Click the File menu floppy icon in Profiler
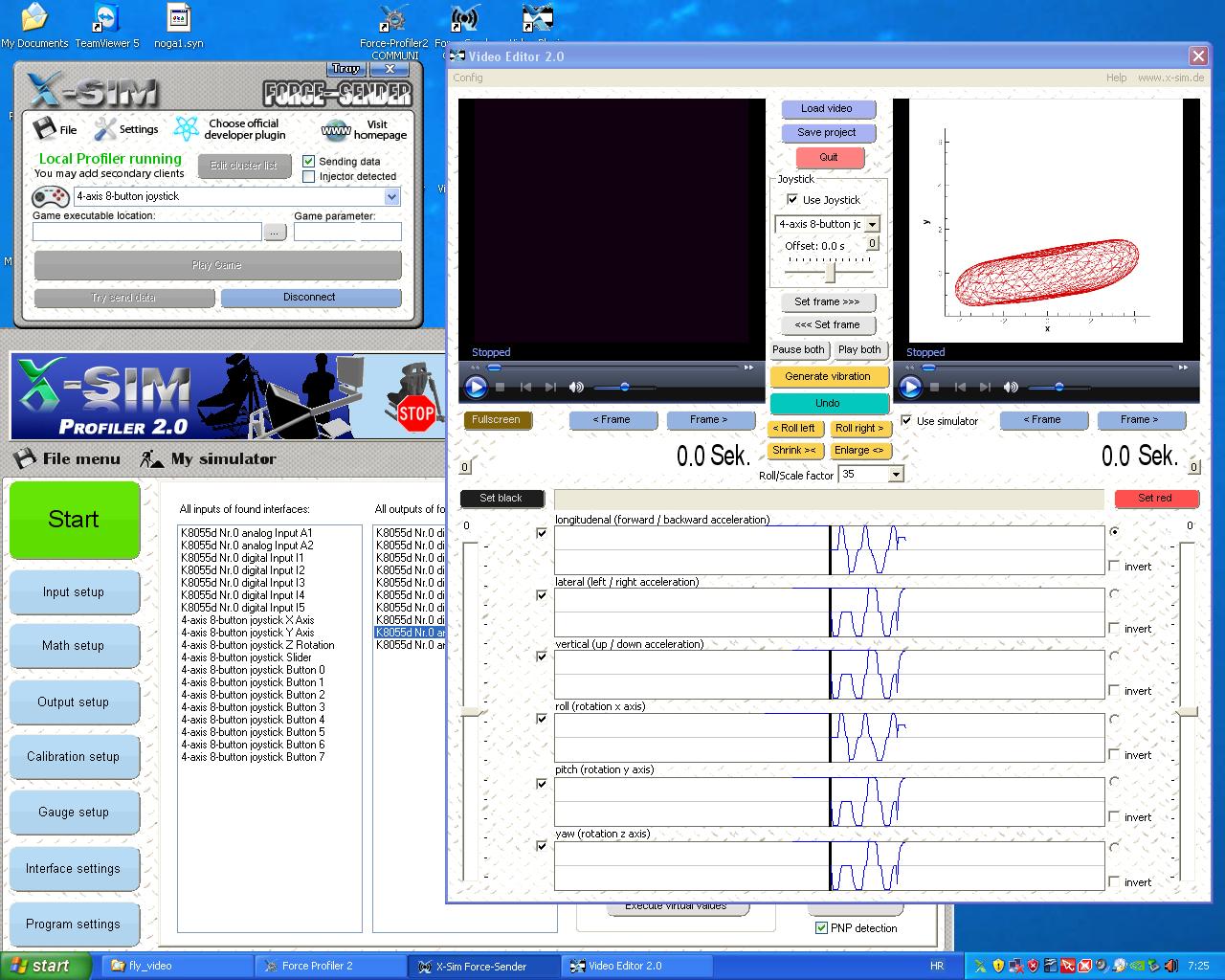This screenshot has height=980, width=1225. 24,458
